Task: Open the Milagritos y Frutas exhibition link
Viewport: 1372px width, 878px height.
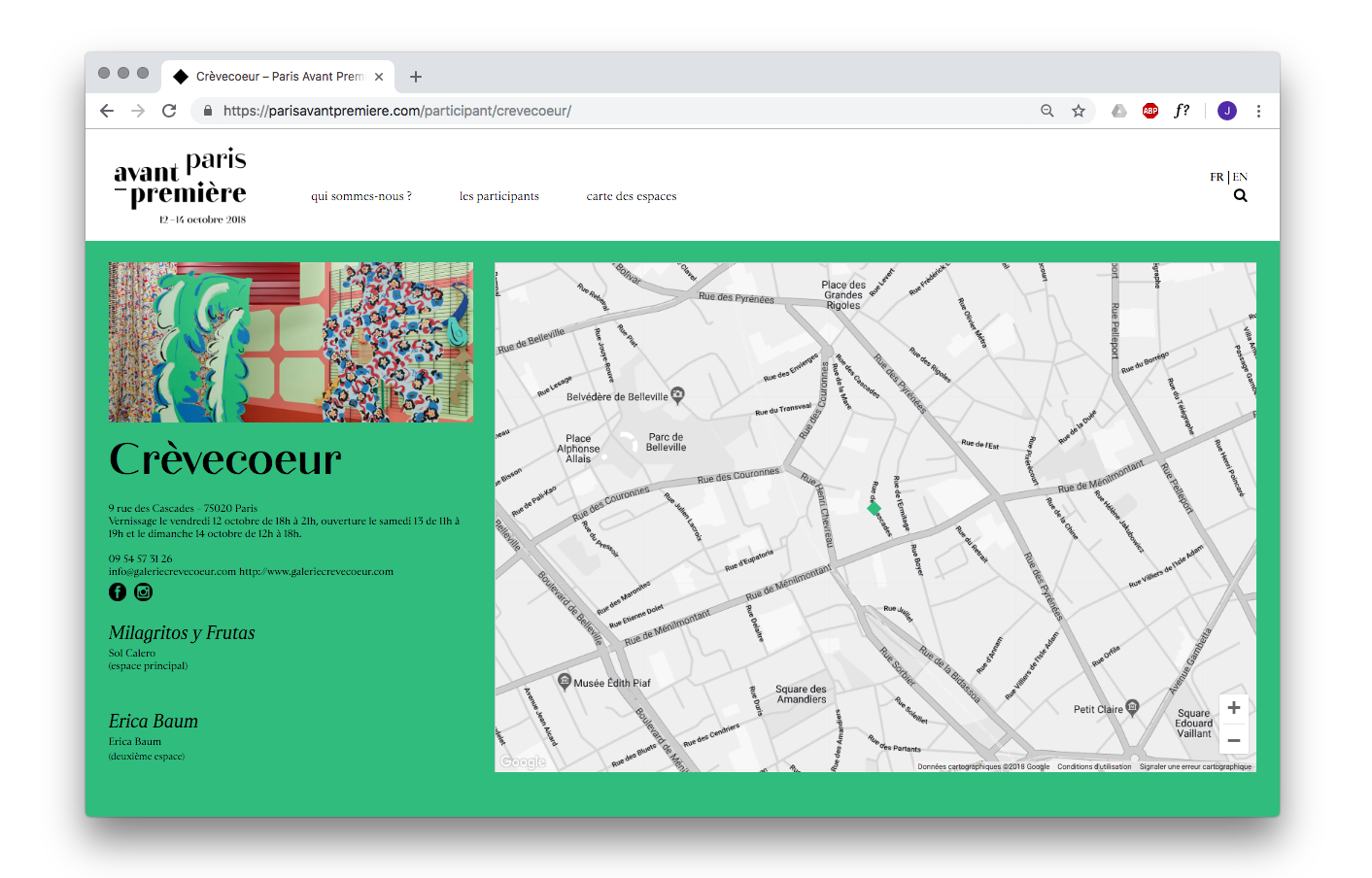Action: coord(182,633)
